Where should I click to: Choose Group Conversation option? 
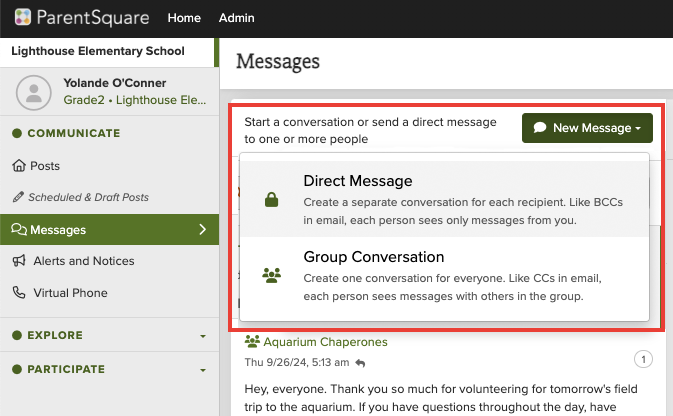coord(444,276)
